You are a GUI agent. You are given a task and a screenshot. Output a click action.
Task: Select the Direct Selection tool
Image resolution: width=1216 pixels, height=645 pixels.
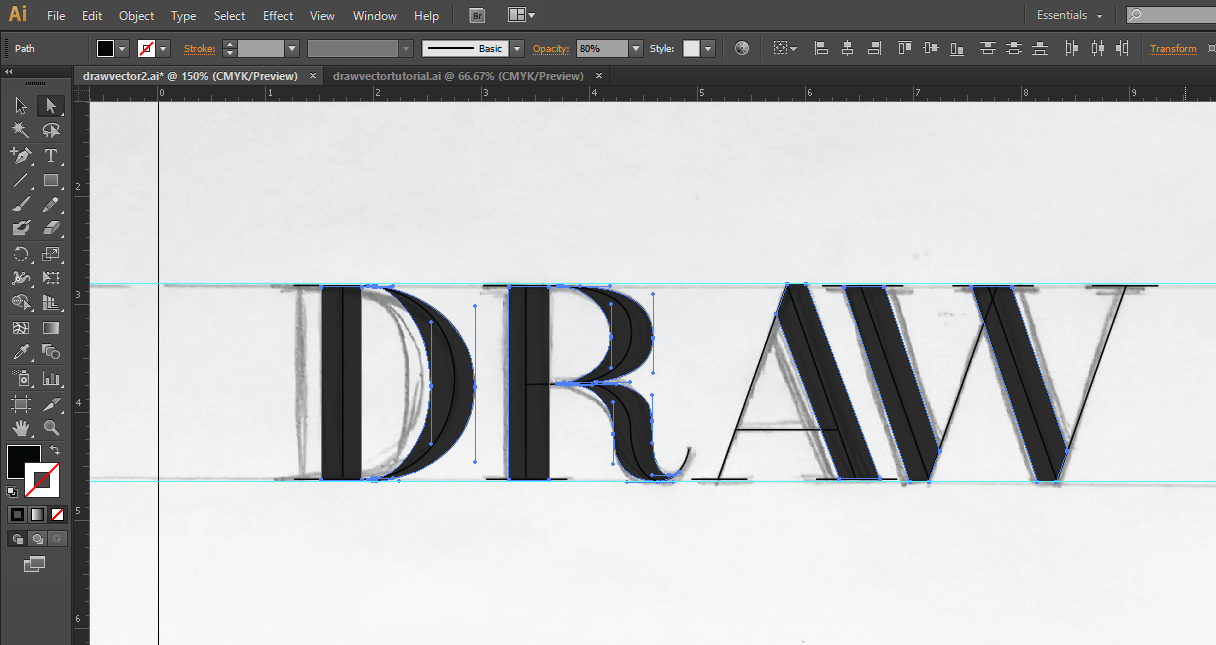point(50,106)
